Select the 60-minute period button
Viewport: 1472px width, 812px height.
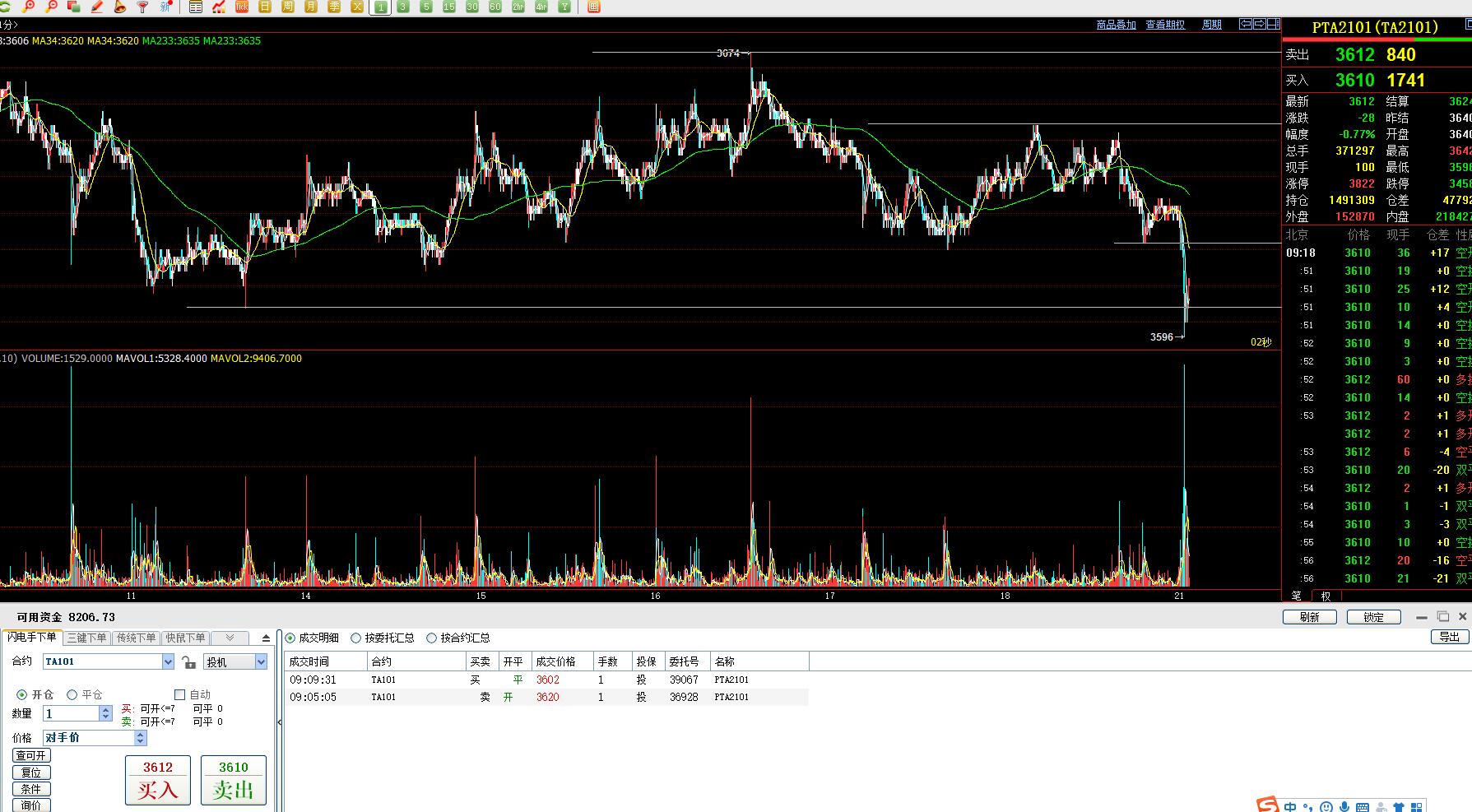[x=495, y=7]
